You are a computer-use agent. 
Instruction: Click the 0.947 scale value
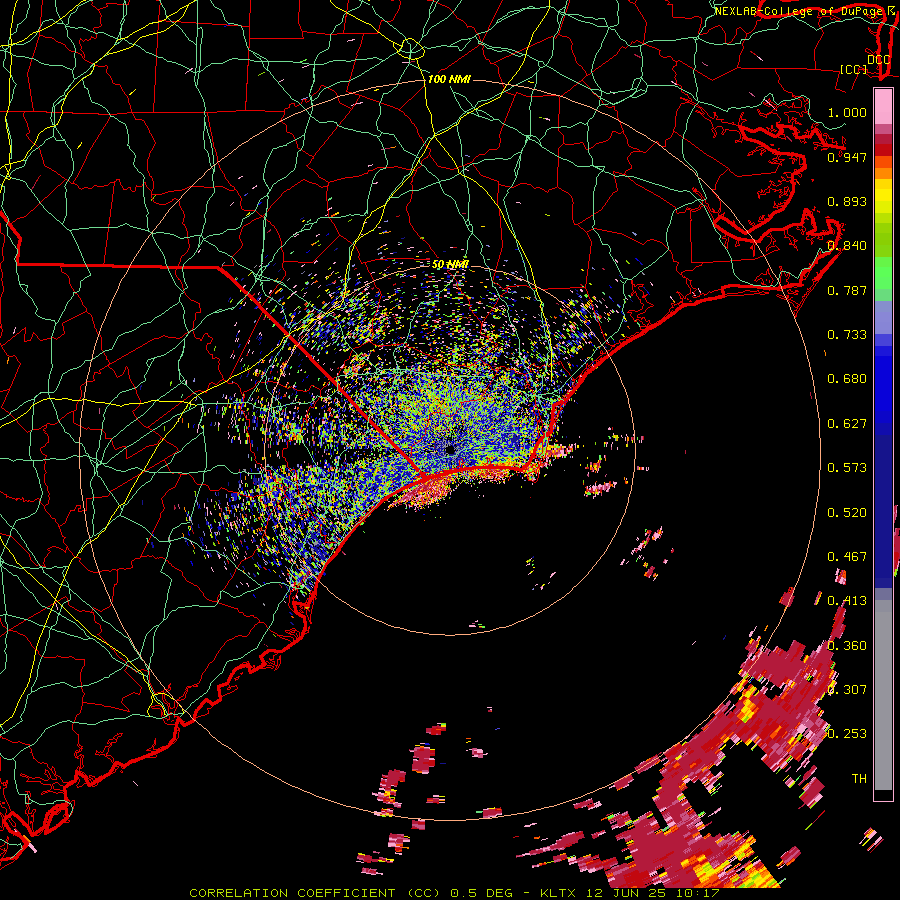[x=847, y=157]
